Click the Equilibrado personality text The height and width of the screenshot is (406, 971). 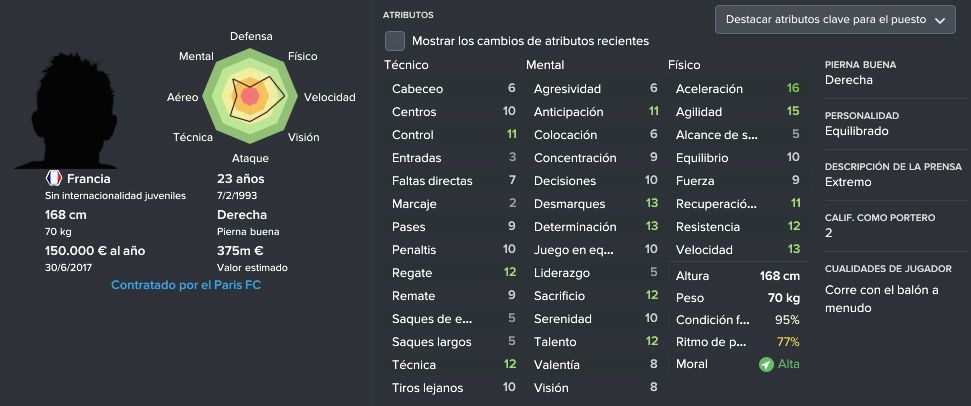tap(856, 131)
